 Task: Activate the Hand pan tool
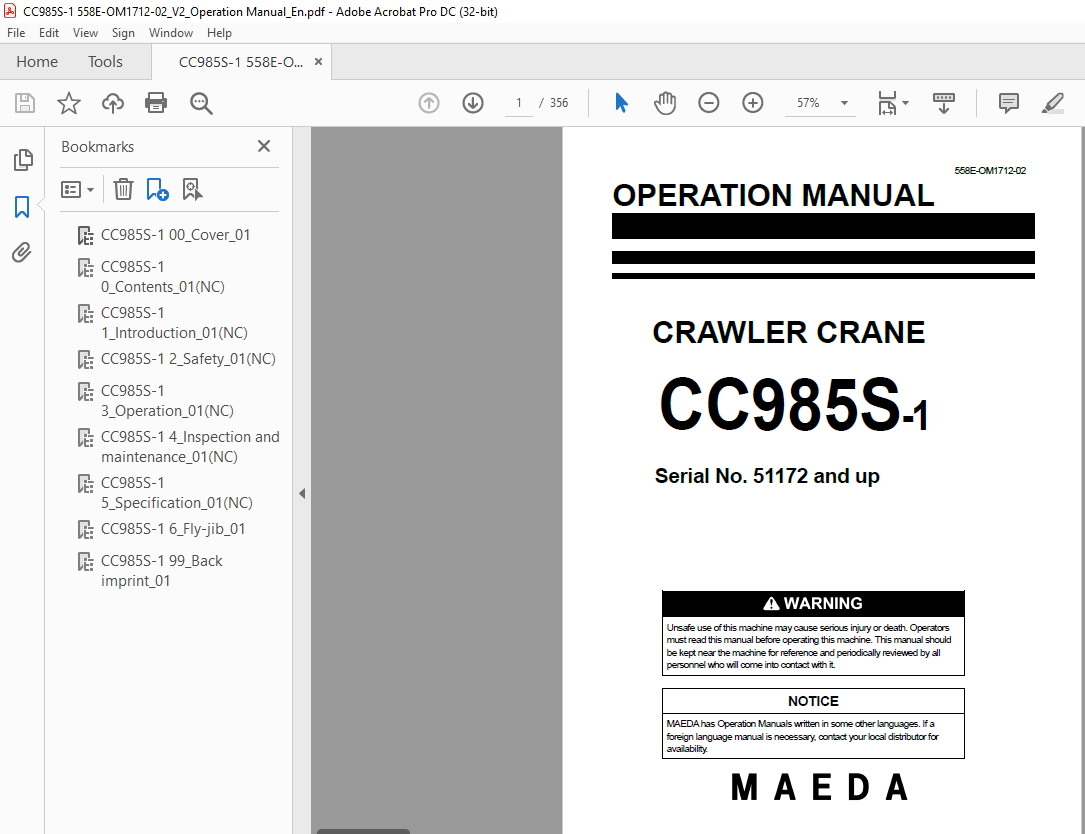tap(664, 103)
